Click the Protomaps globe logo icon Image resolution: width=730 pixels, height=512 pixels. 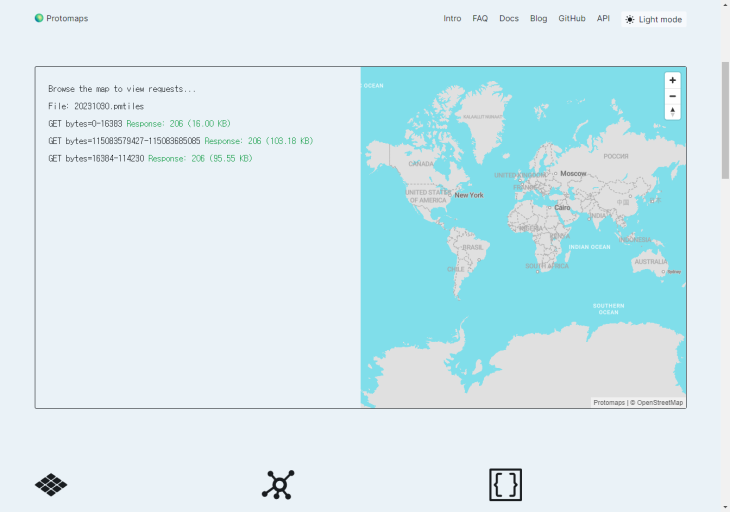39,18
